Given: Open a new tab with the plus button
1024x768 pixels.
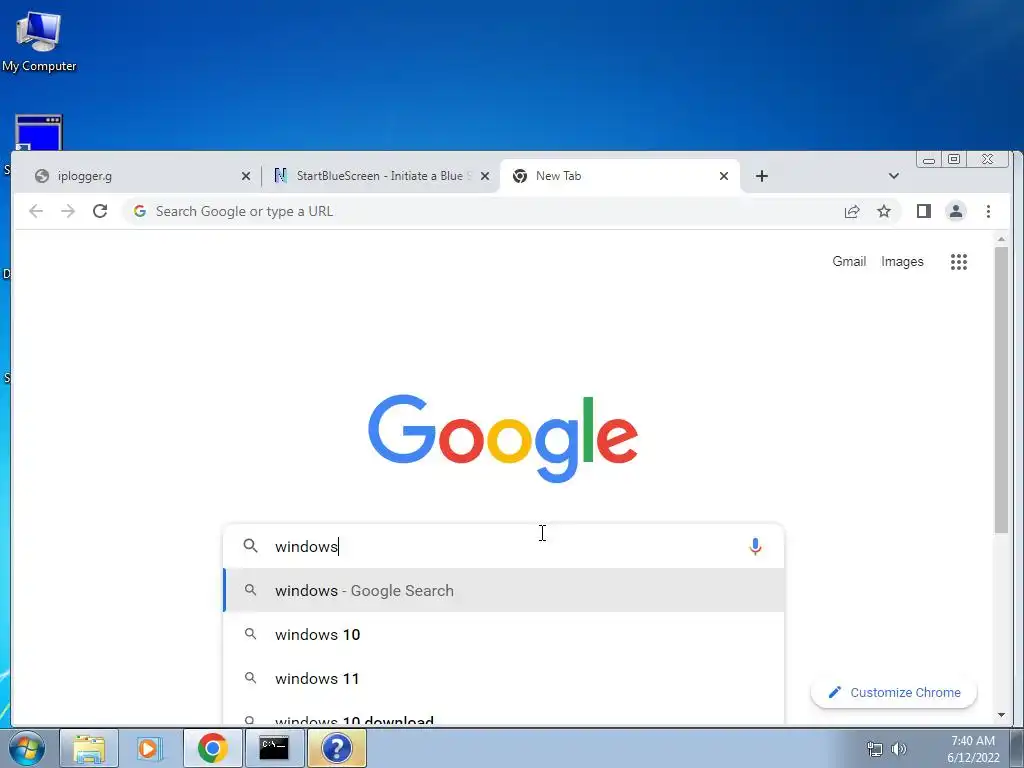Looking at the screenshot, I should tap(761, 176).
